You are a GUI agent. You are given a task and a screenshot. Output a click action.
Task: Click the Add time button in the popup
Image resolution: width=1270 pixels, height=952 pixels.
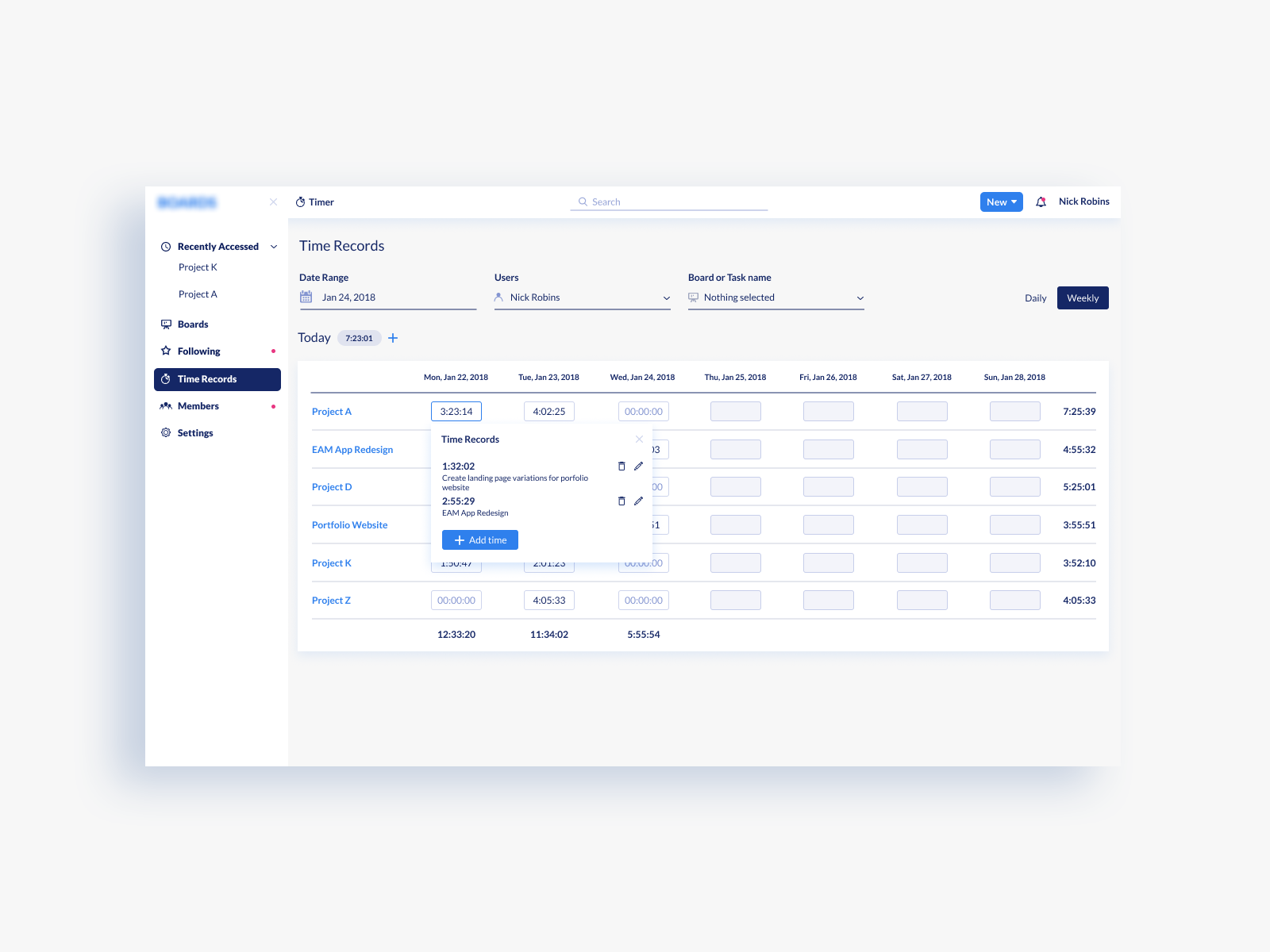click(479, 539)
